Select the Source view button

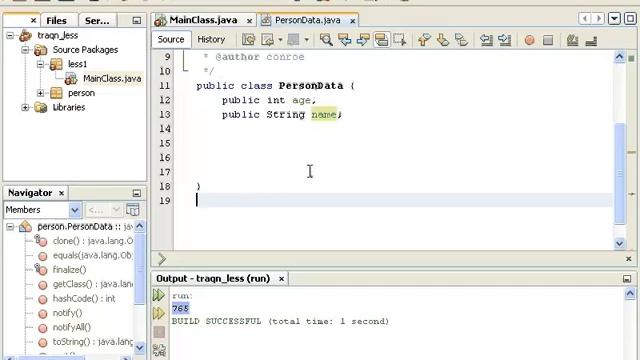(x=171, y=40)
